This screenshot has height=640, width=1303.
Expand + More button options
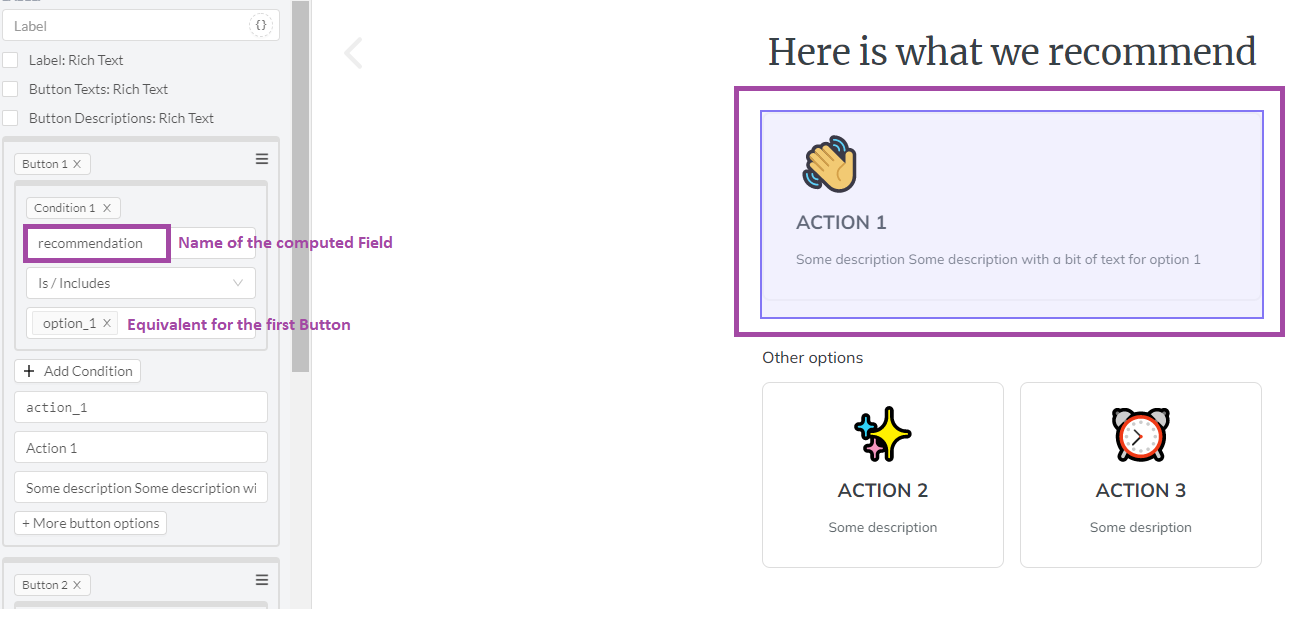click(x=90, y=523)
